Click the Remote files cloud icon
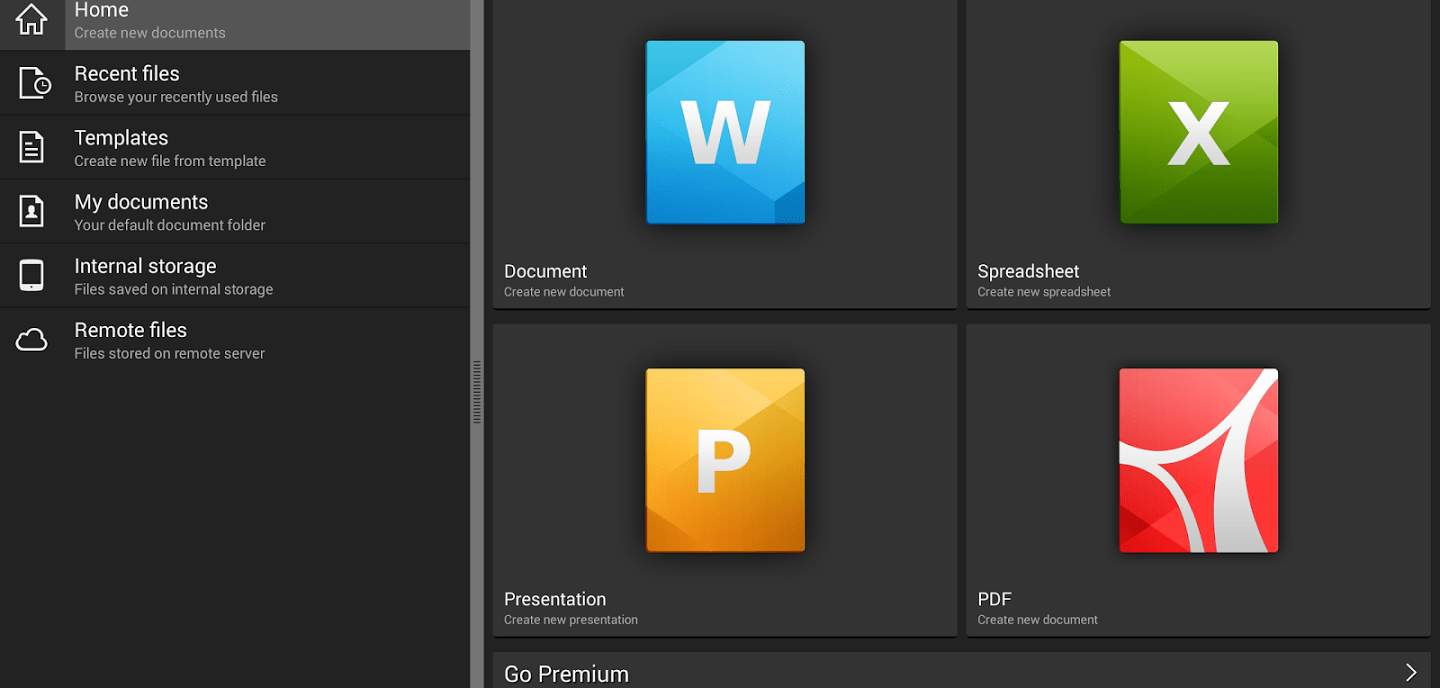1440x688 pixels. tap(32, 340)
